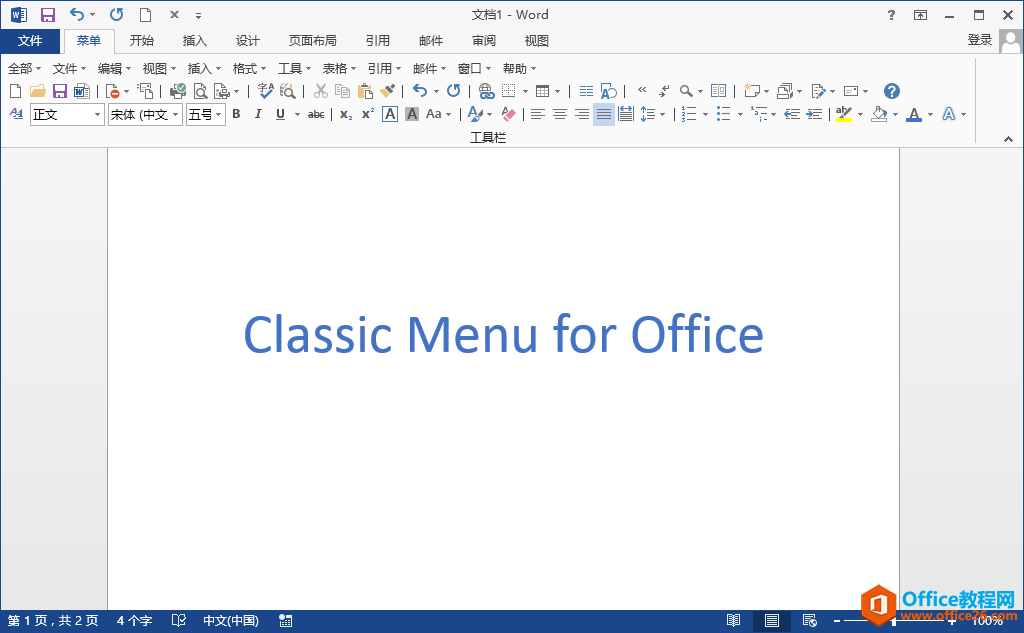Switch to the 审阅 ribbon tab
The width and height of the screenshot is (1024, 633).
click(484, 41)
